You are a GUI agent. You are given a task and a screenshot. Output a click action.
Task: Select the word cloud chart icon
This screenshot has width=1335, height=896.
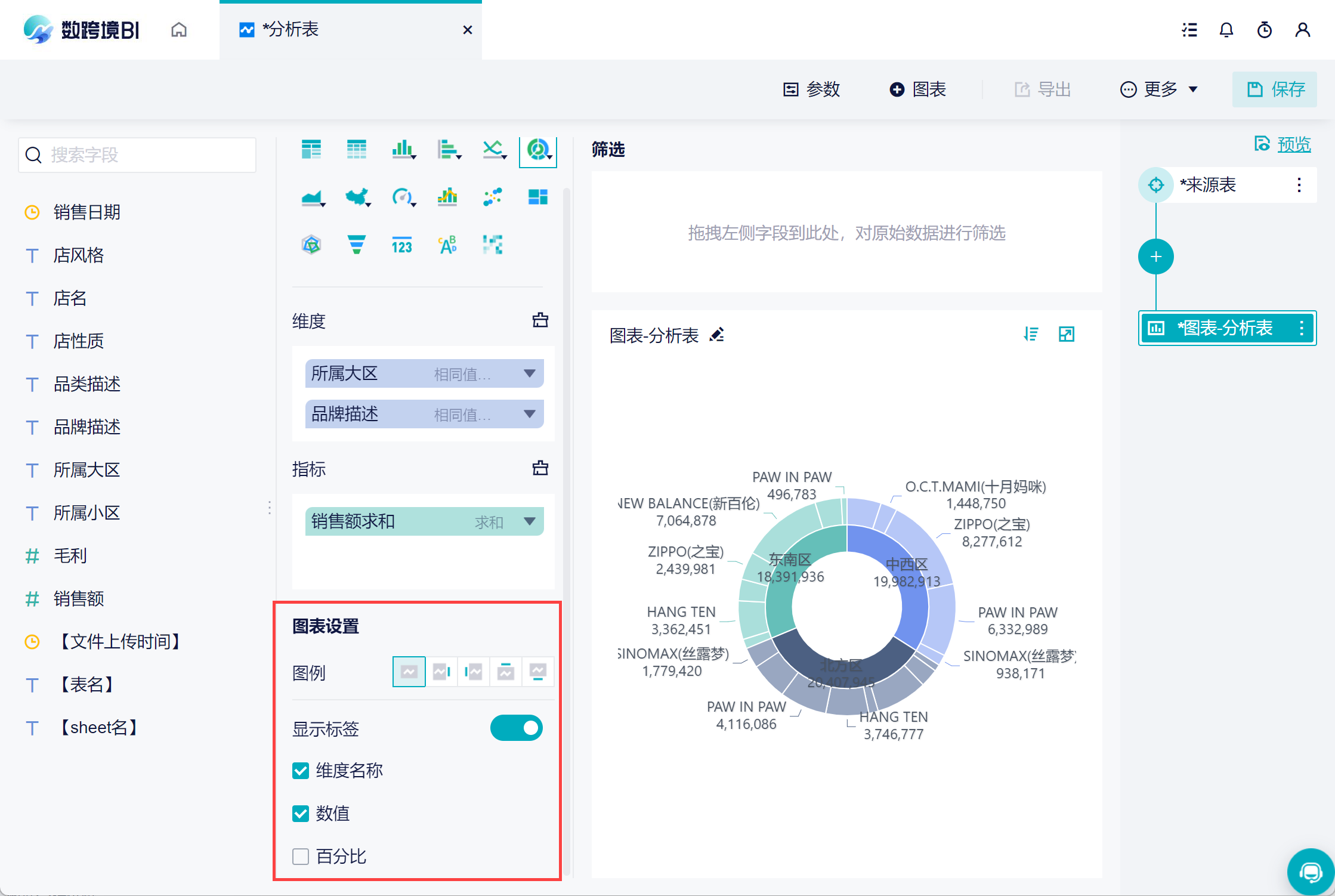click(447, 245)
